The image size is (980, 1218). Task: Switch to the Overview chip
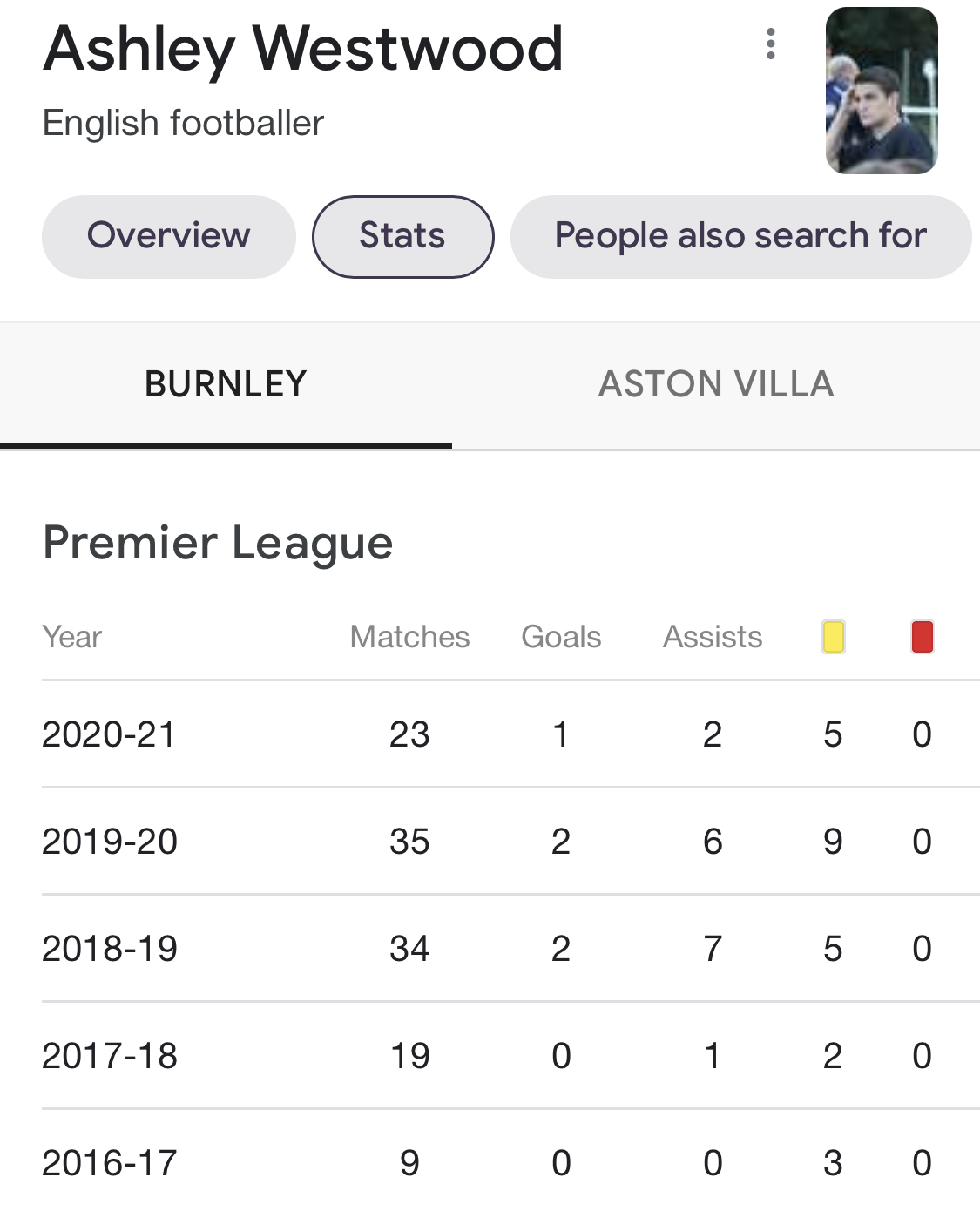click(x=169, y=236)
